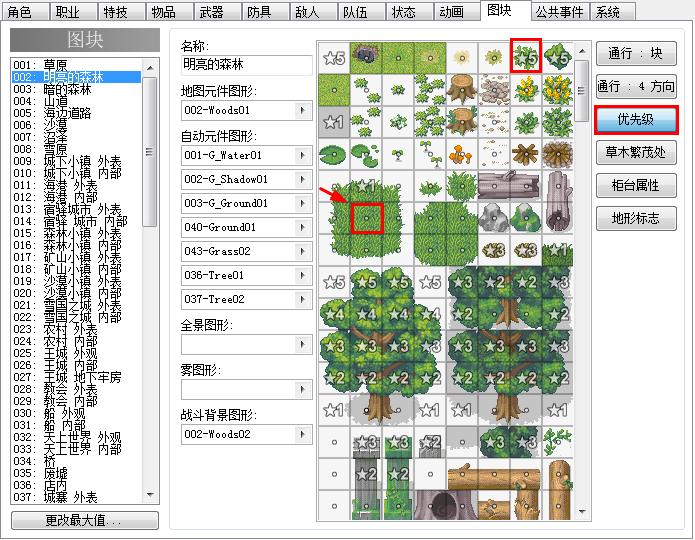
Task: Click the mossy rock tile
Action: click(526, 218)
